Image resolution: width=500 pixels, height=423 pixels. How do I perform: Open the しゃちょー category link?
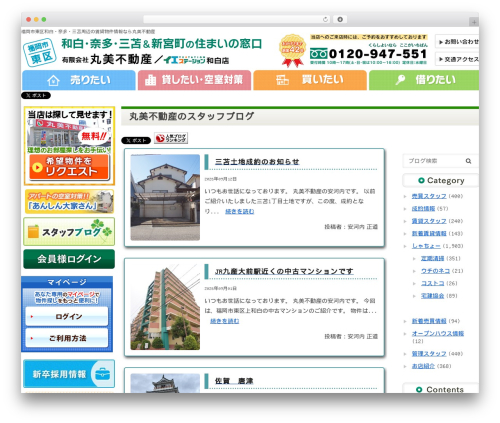[426, 246]
